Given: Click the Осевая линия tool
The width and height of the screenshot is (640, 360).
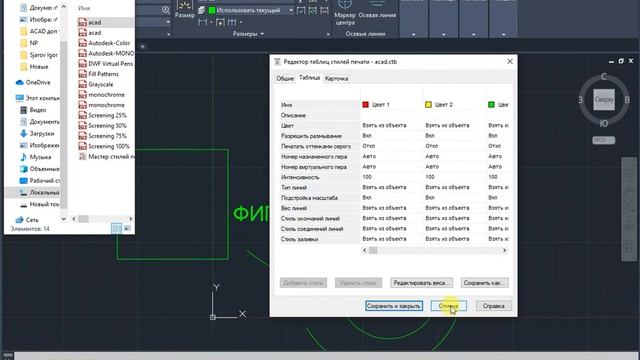Looking at the screenshot, I should click(377, 10).
